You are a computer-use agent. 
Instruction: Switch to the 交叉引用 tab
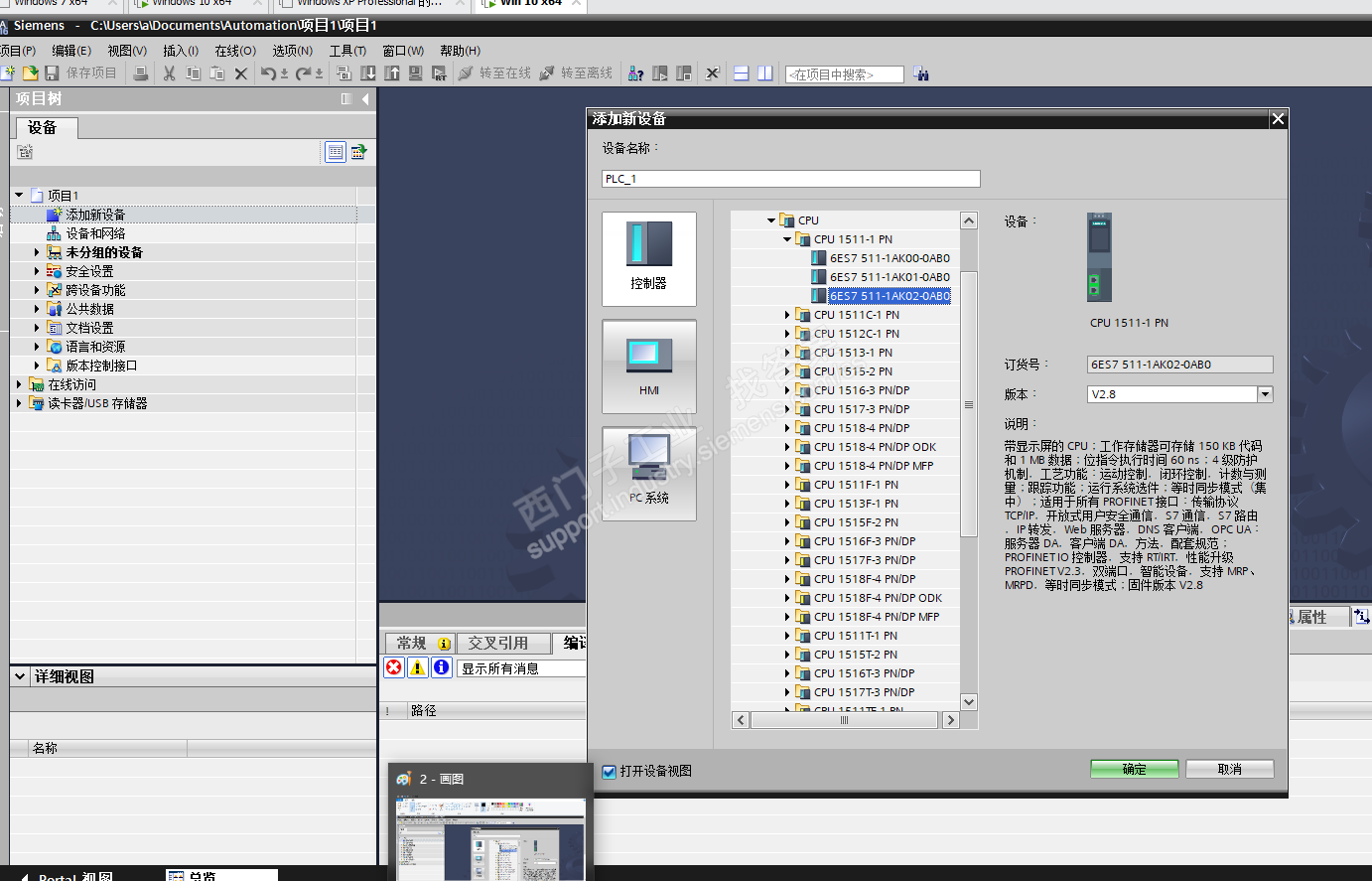click(497, 643)
